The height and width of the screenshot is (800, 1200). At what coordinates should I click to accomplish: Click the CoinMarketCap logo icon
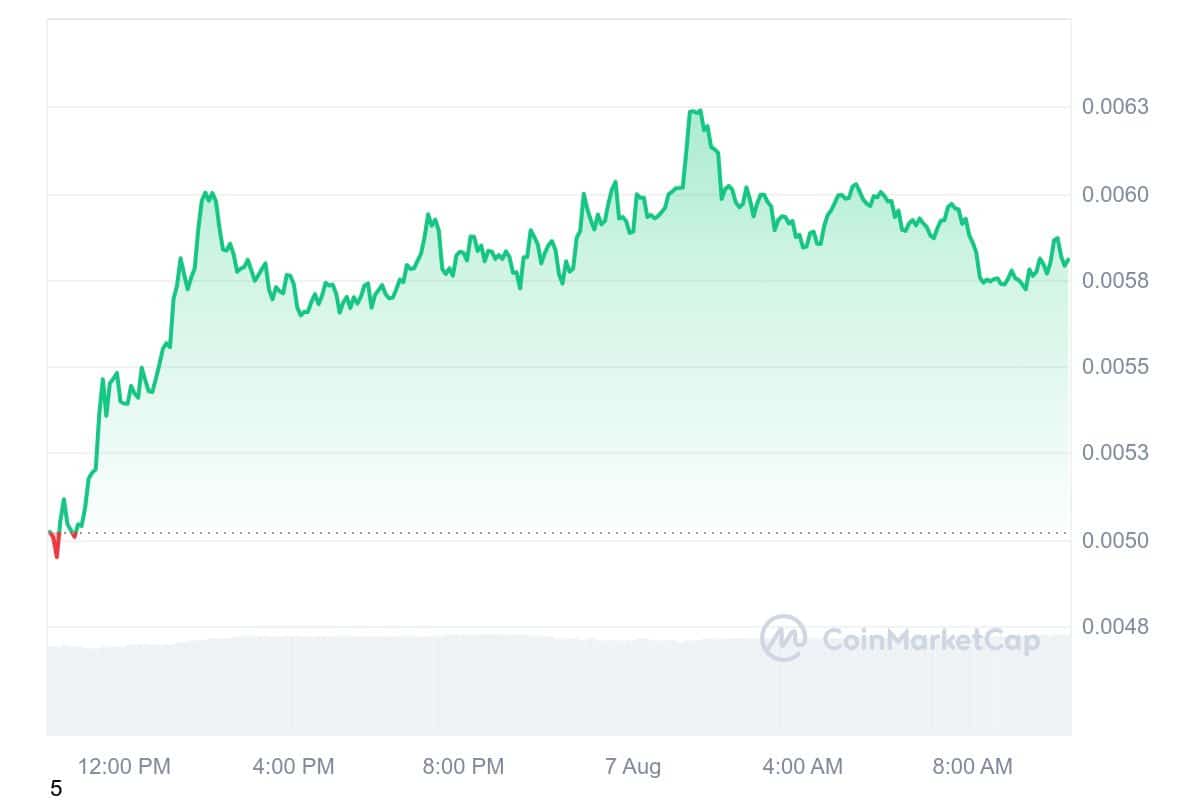(783, 638)
